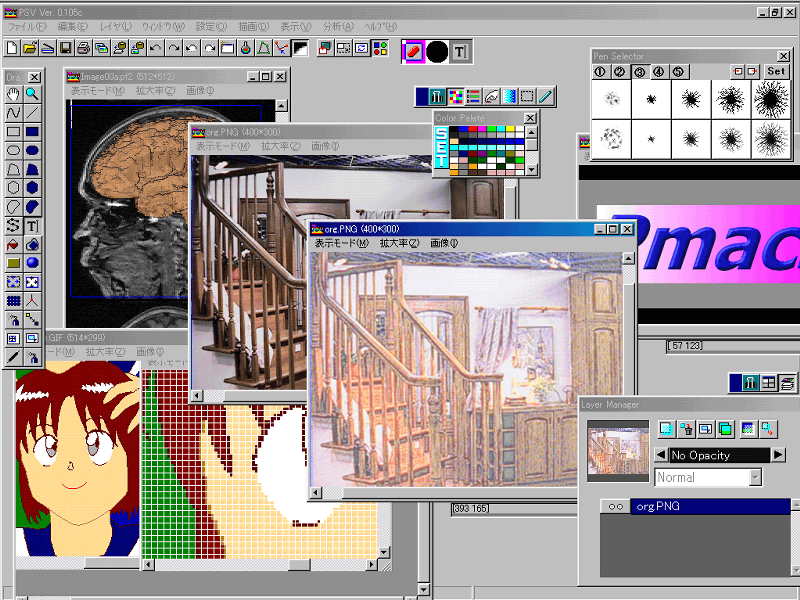
Task: Open 分析(A) menu
Action: [x=338, y=27]
